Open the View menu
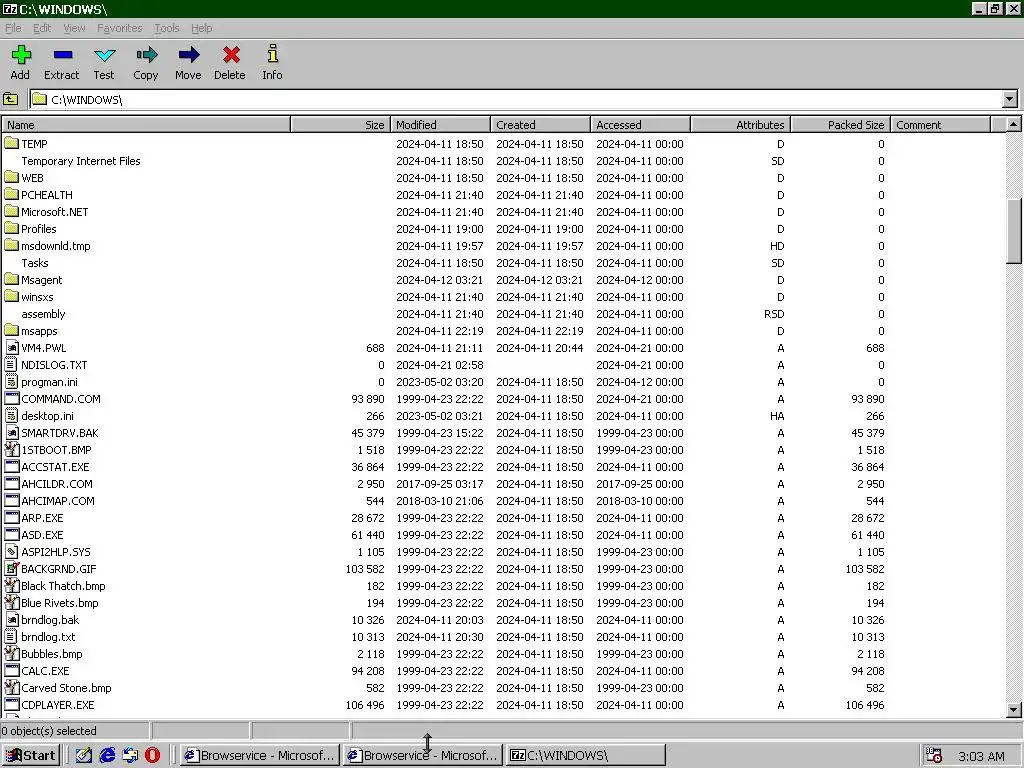Image resolution: width=1024 pixels, height=768 pixels. [74, 28]
